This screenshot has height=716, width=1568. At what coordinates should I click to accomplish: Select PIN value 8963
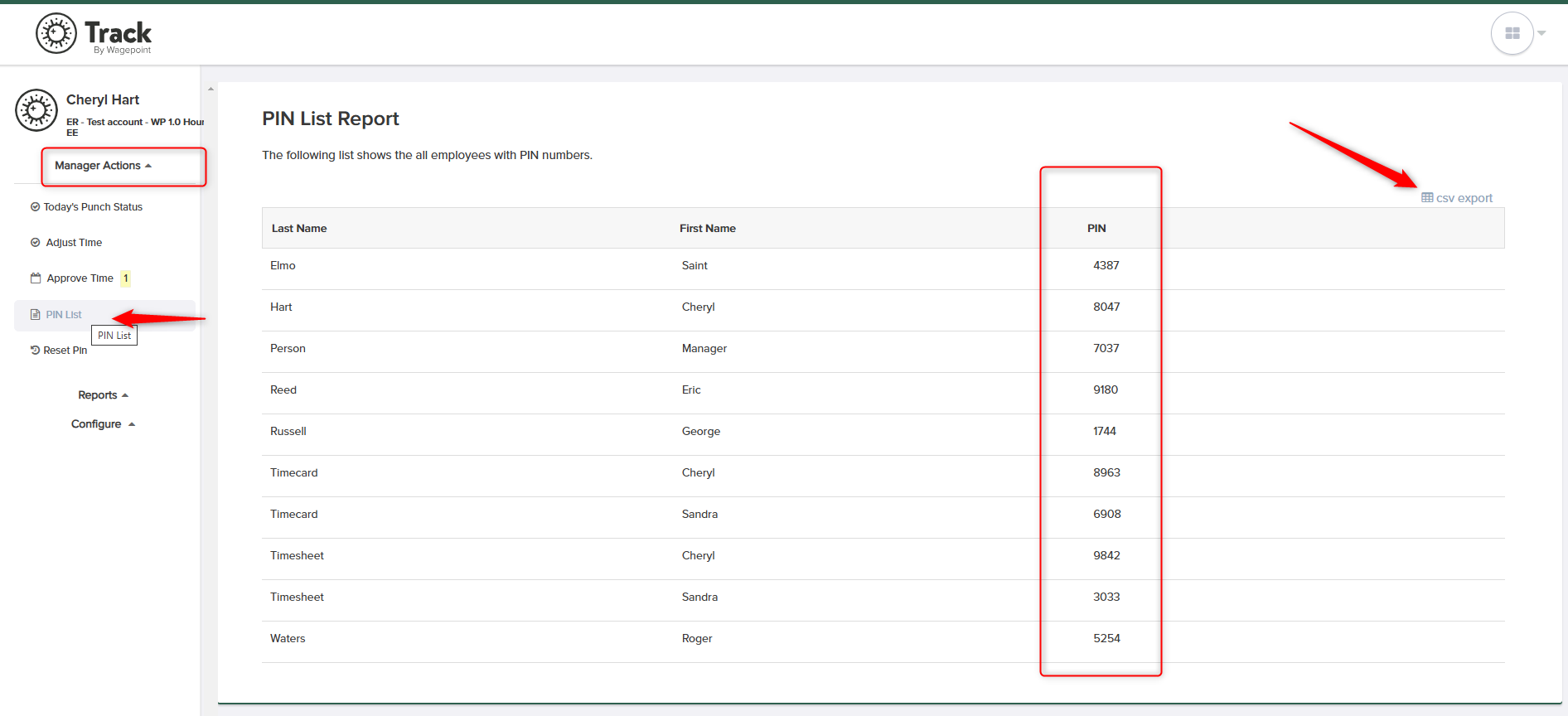(1106, 473)
